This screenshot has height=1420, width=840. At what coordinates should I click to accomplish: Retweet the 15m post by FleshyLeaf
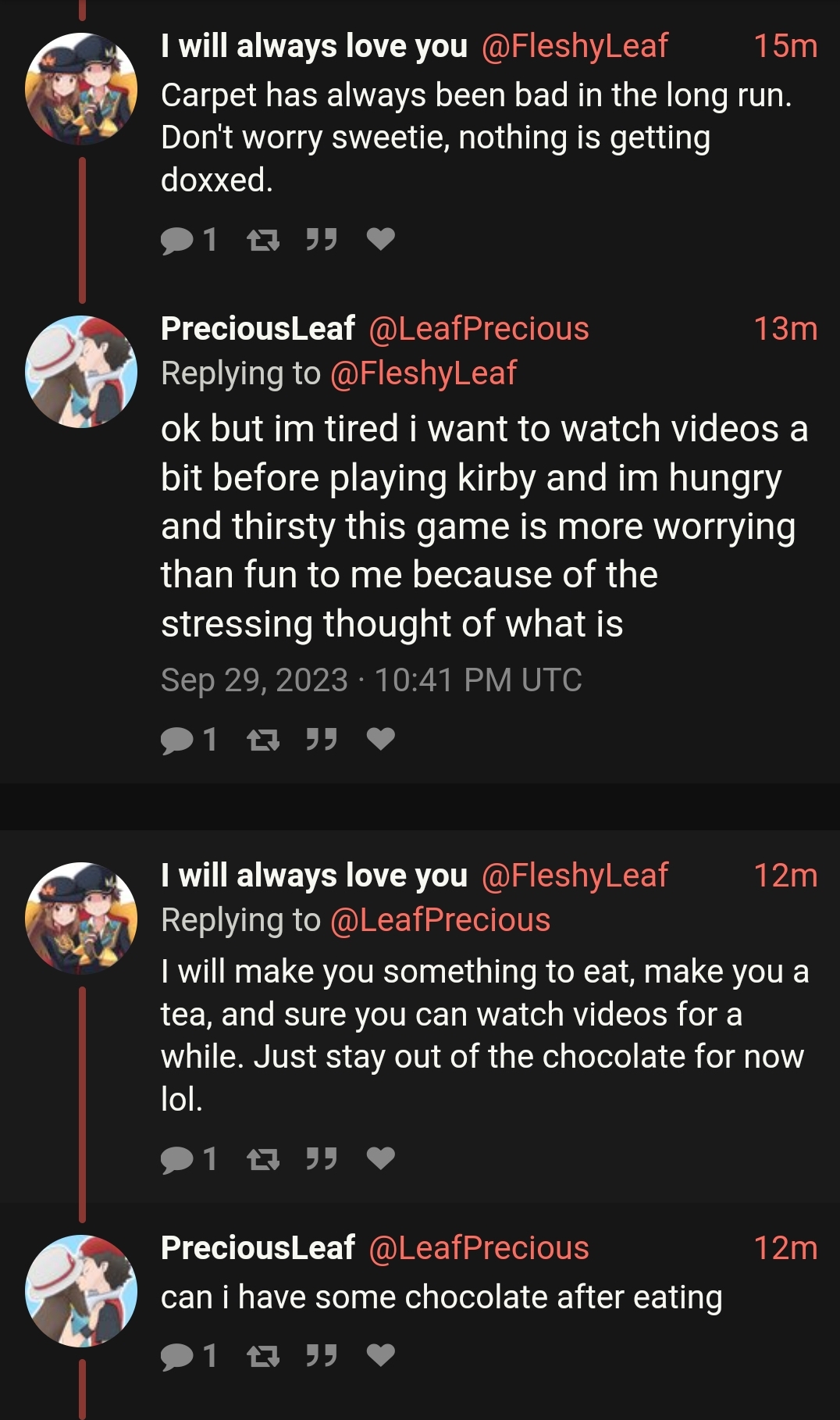[x=263, y=240]
